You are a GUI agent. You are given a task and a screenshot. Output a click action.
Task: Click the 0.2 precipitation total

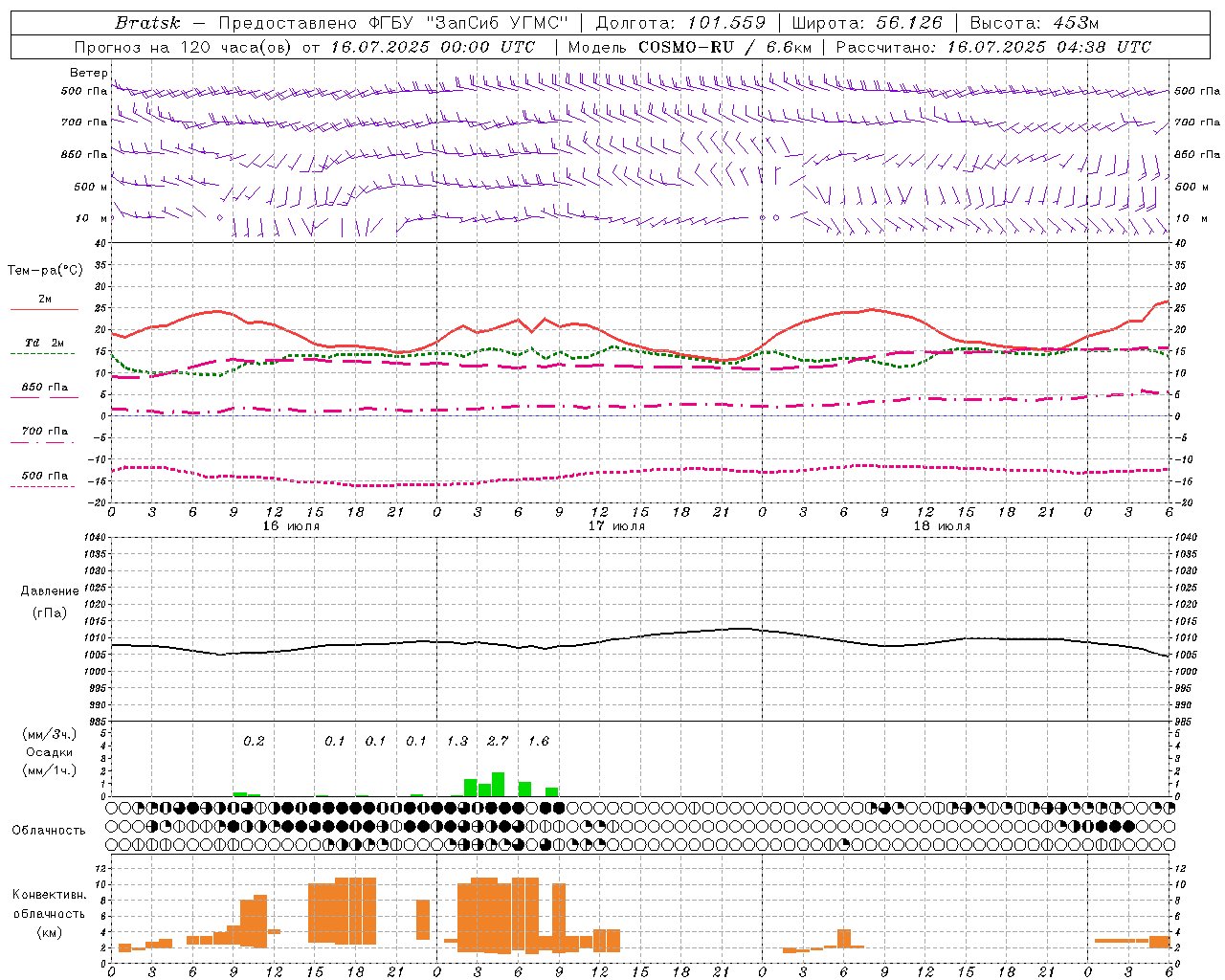(x=254, y=741)
